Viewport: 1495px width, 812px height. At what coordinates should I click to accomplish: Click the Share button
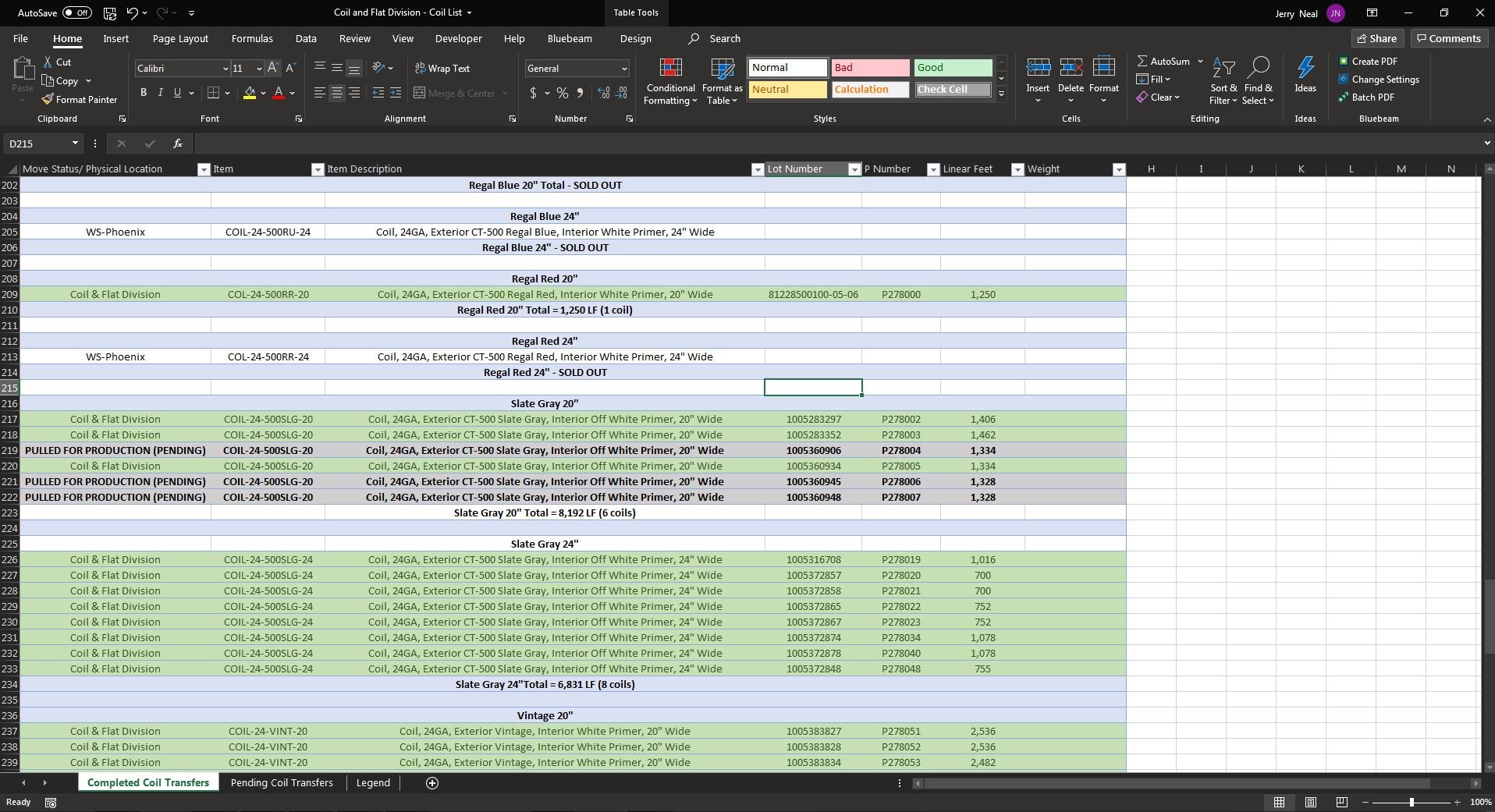coord(1377,39)
